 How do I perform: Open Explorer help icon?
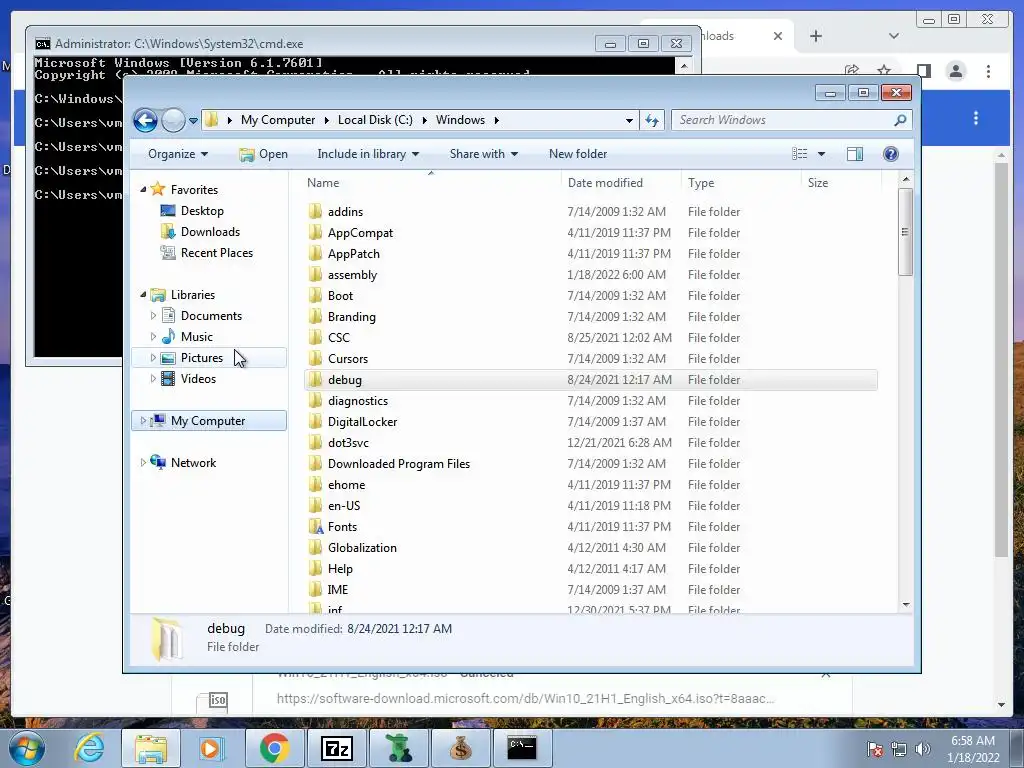tap(891, 154)
